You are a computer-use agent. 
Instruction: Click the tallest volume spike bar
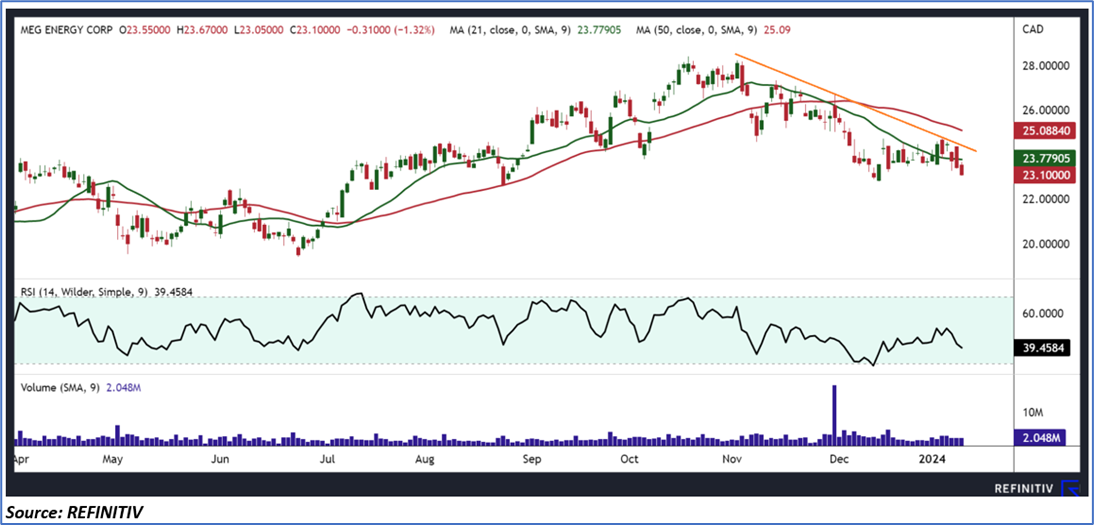coord(834,415)
